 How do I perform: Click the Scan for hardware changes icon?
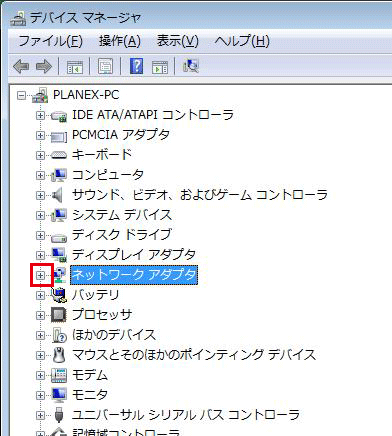[x=191, y=66]
